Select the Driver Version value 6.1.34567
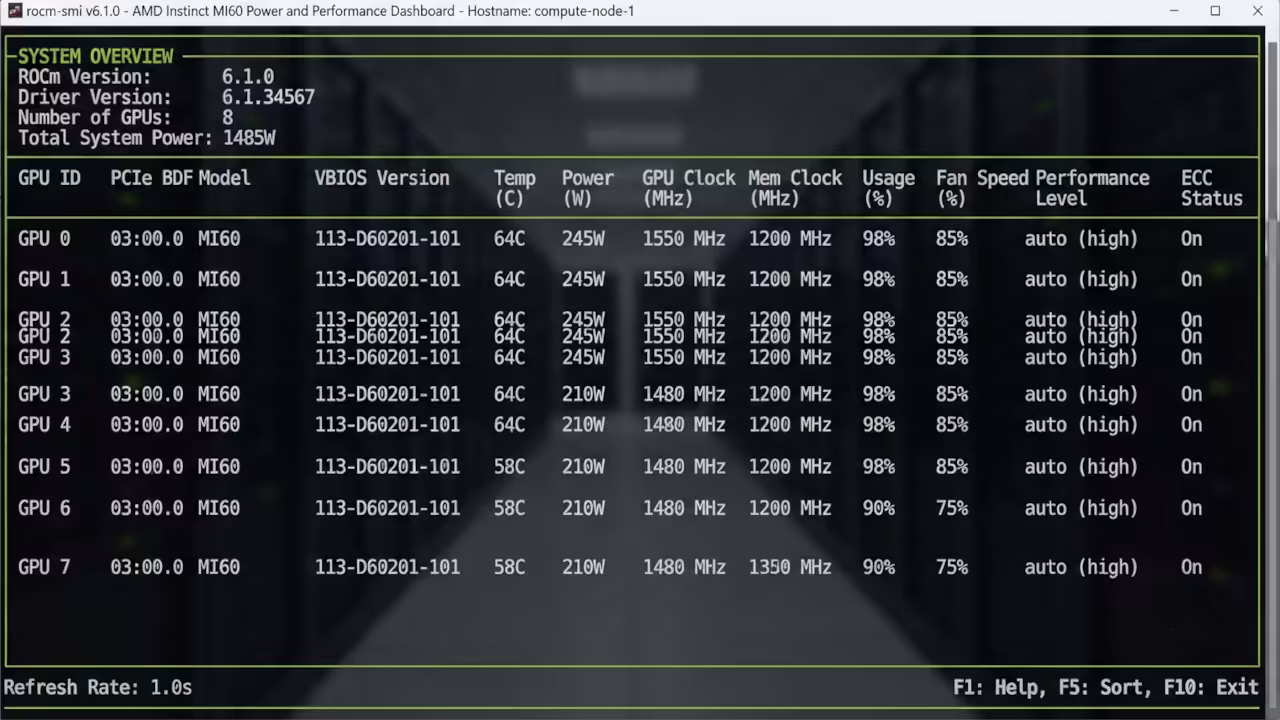The width and height of the screenshot is (1280, 720). coord(268,97)
